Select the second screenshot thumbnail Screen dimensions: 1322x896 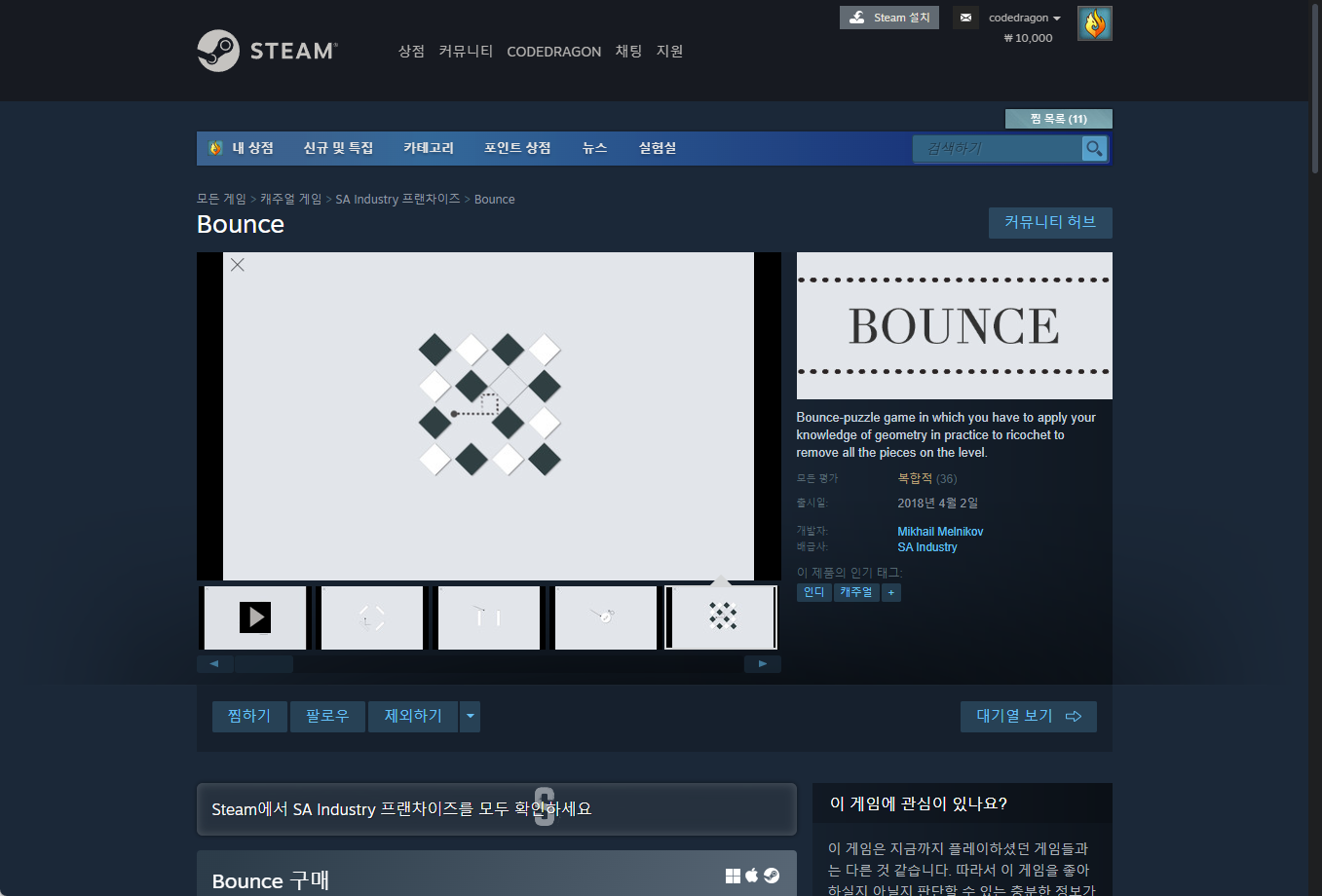371,617
